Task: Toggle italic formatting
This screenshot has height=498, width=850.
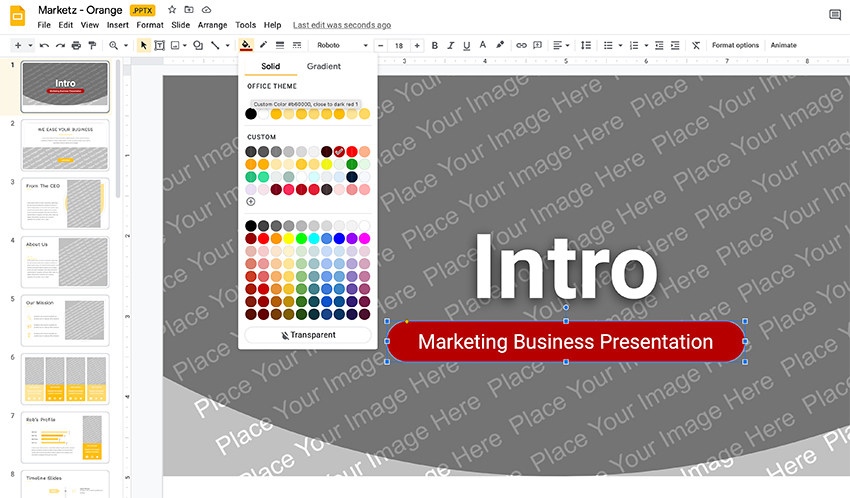Action: [x=450, y=46]
